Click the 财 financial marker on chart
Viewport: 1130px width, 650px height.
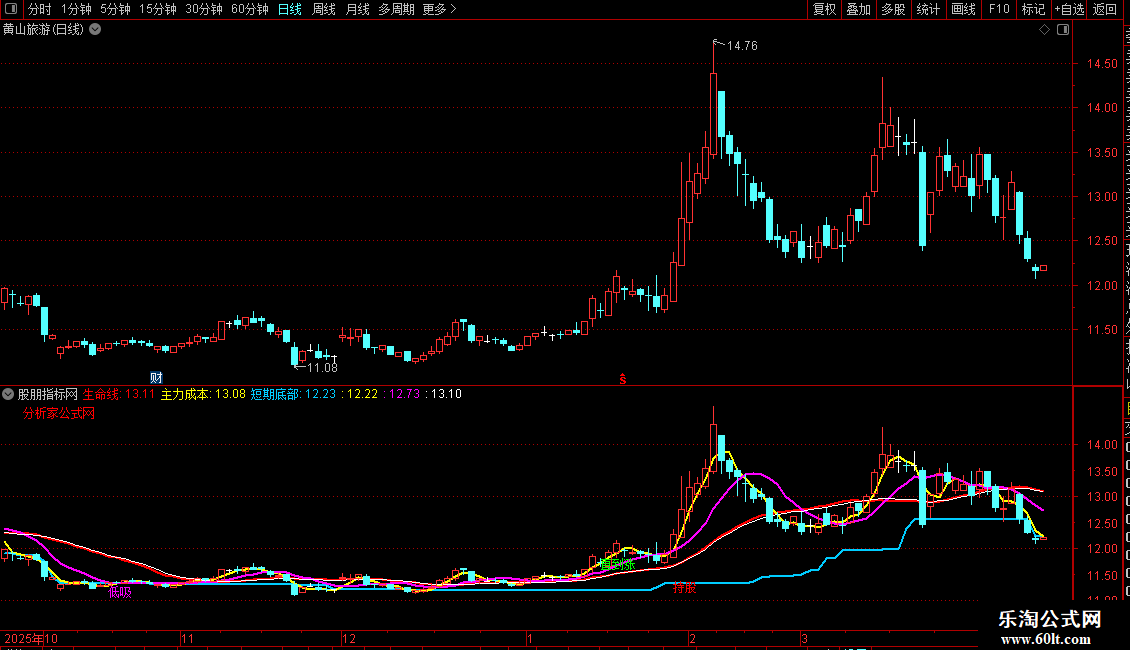[x=156, y=378]
